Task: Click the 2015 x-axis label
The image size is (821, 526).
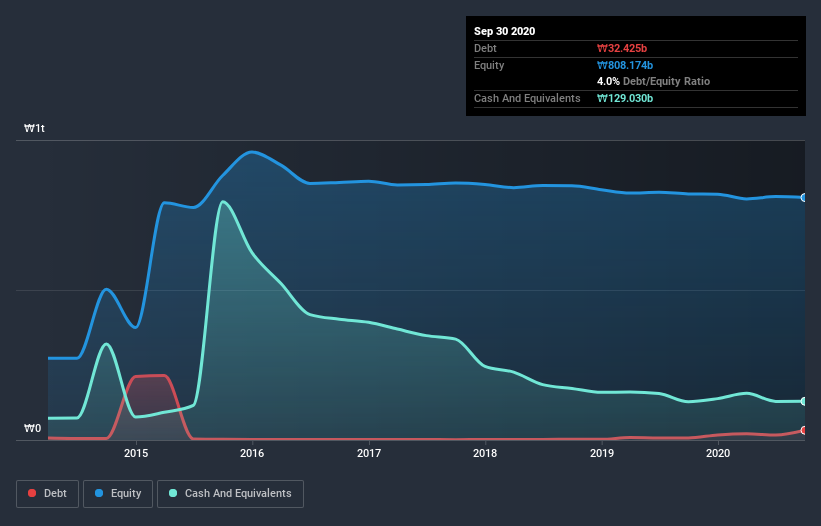Action: point(136,453)
